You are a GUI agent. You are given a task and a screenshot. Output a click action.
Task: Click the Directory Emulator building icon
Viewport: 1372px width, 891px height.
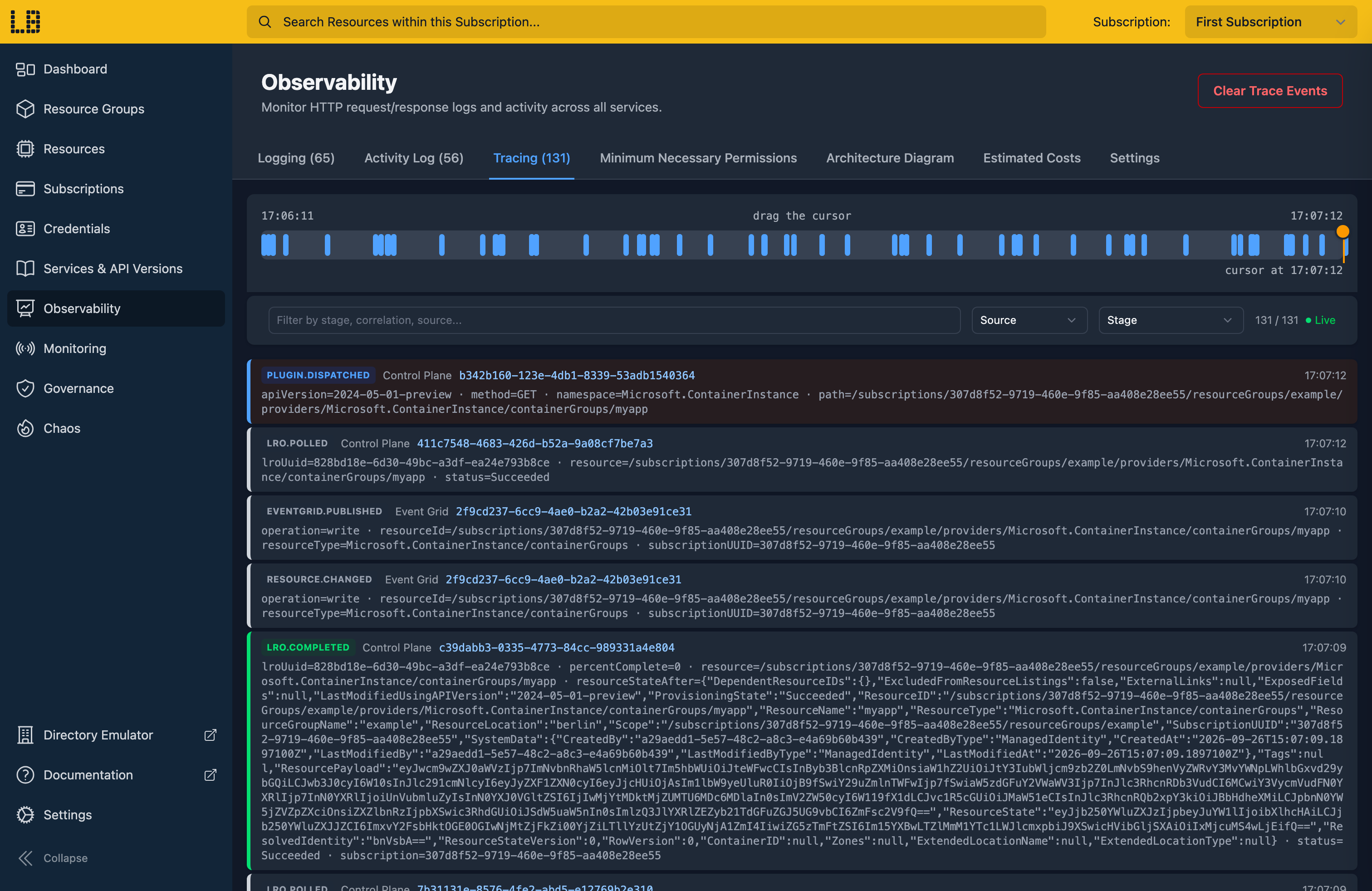(25, 735)
